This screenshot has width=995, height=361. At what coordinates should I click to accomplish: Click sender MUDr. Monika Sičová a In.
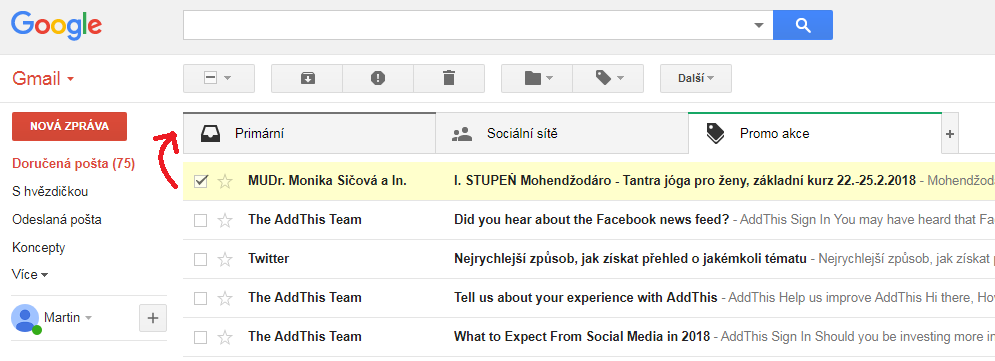[x=327, y=180]
